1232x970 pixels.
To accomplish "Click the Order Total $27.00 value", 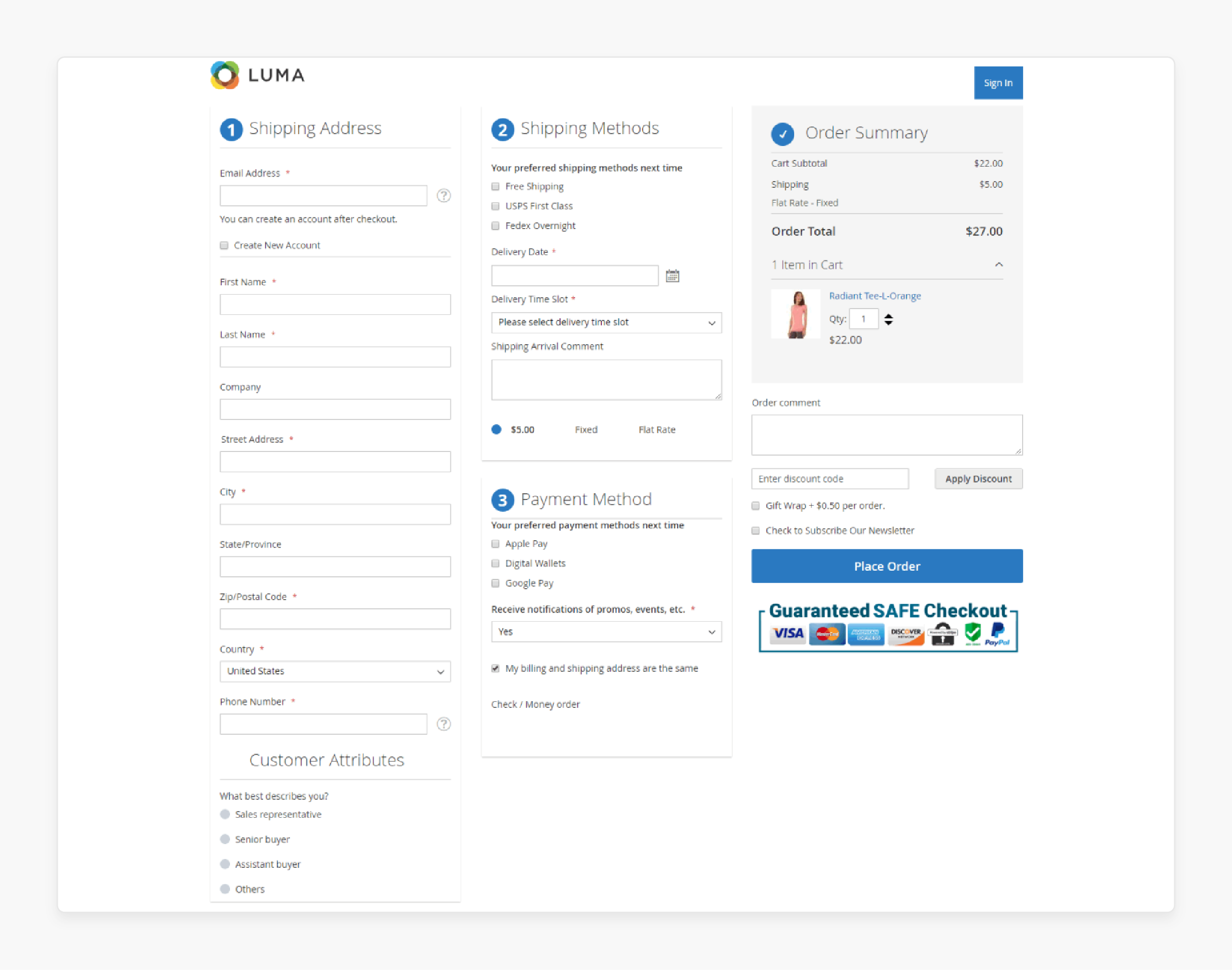I will click(x=984, y=231).
